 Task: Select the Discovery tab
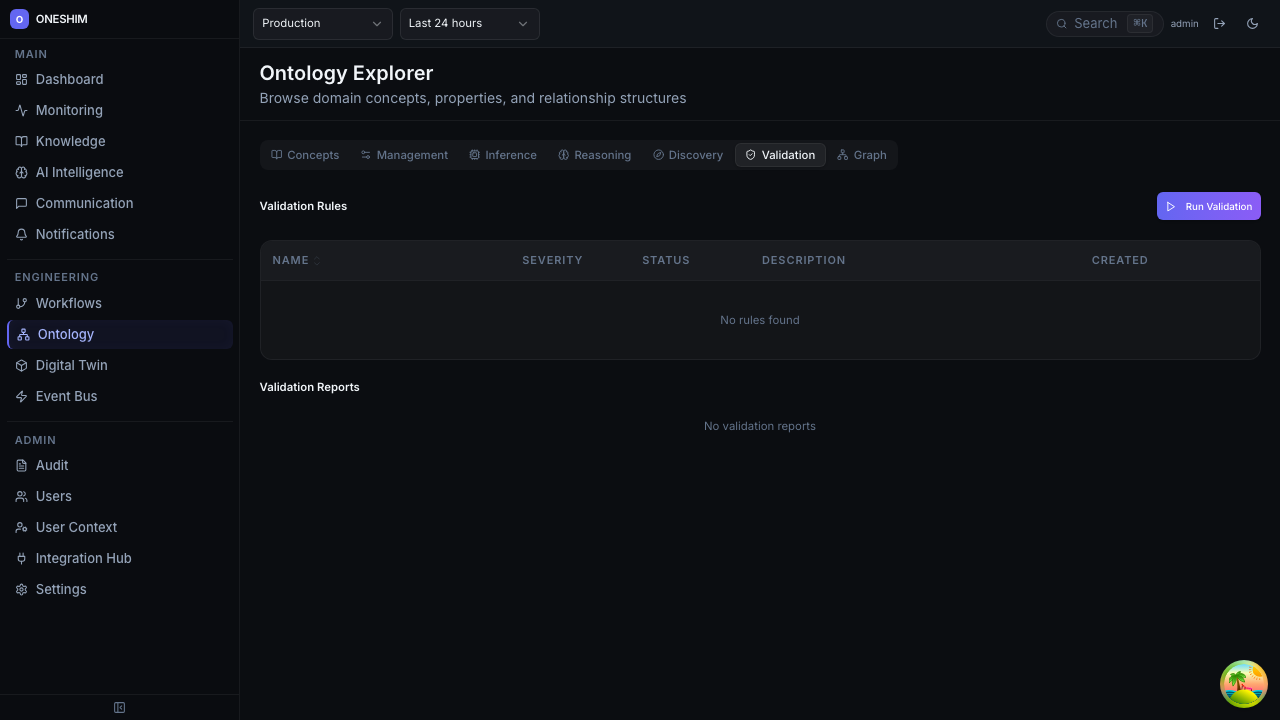(x=687, y=155)
